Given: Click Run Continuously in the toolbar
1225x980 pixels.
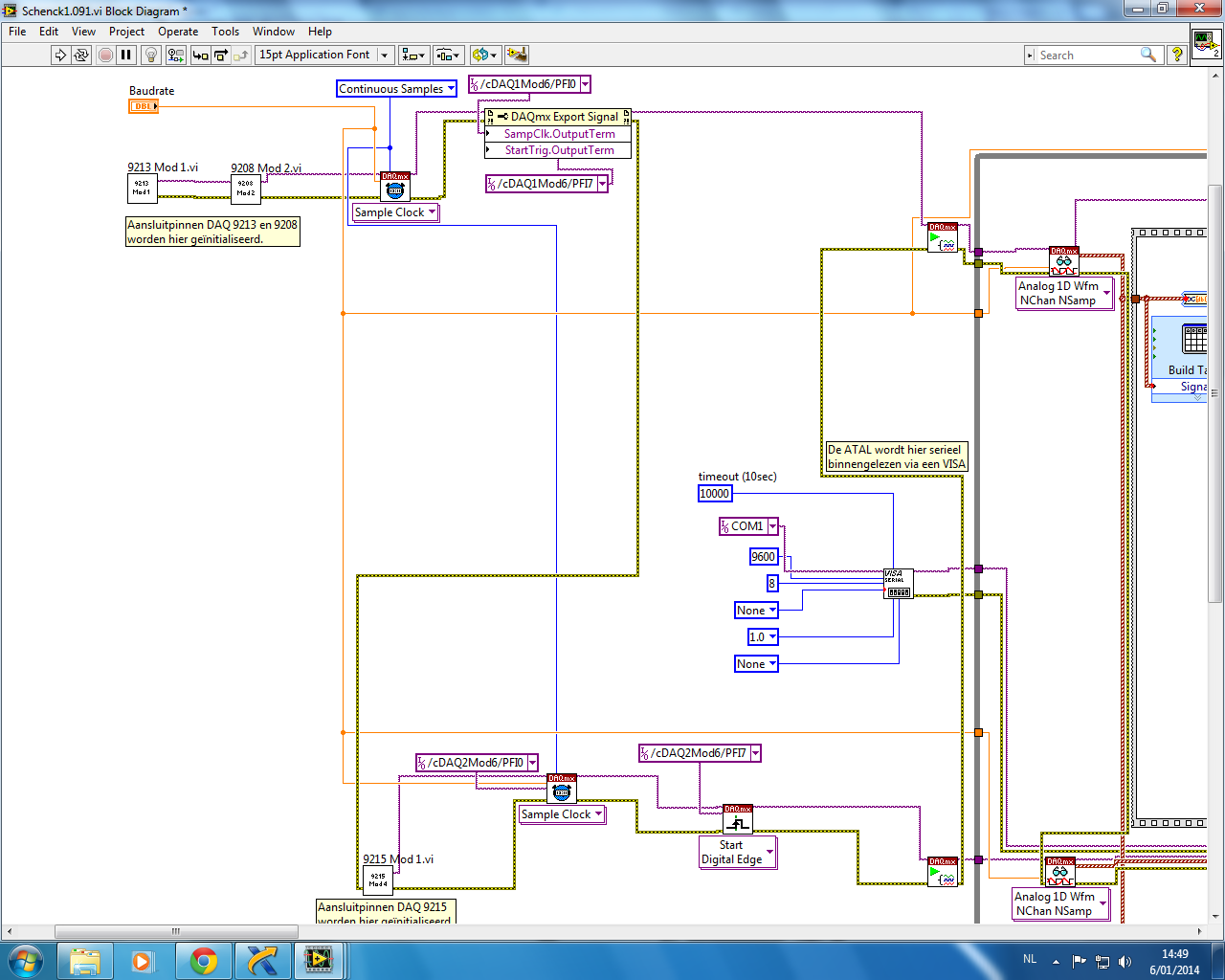Looking at the screenshot, I should [81, 56].
